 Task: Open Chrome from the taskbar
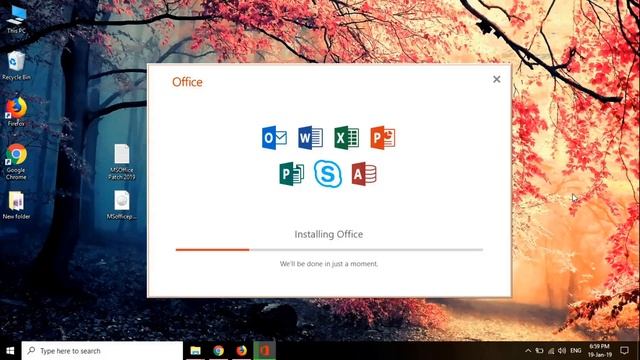pos(218,351)
